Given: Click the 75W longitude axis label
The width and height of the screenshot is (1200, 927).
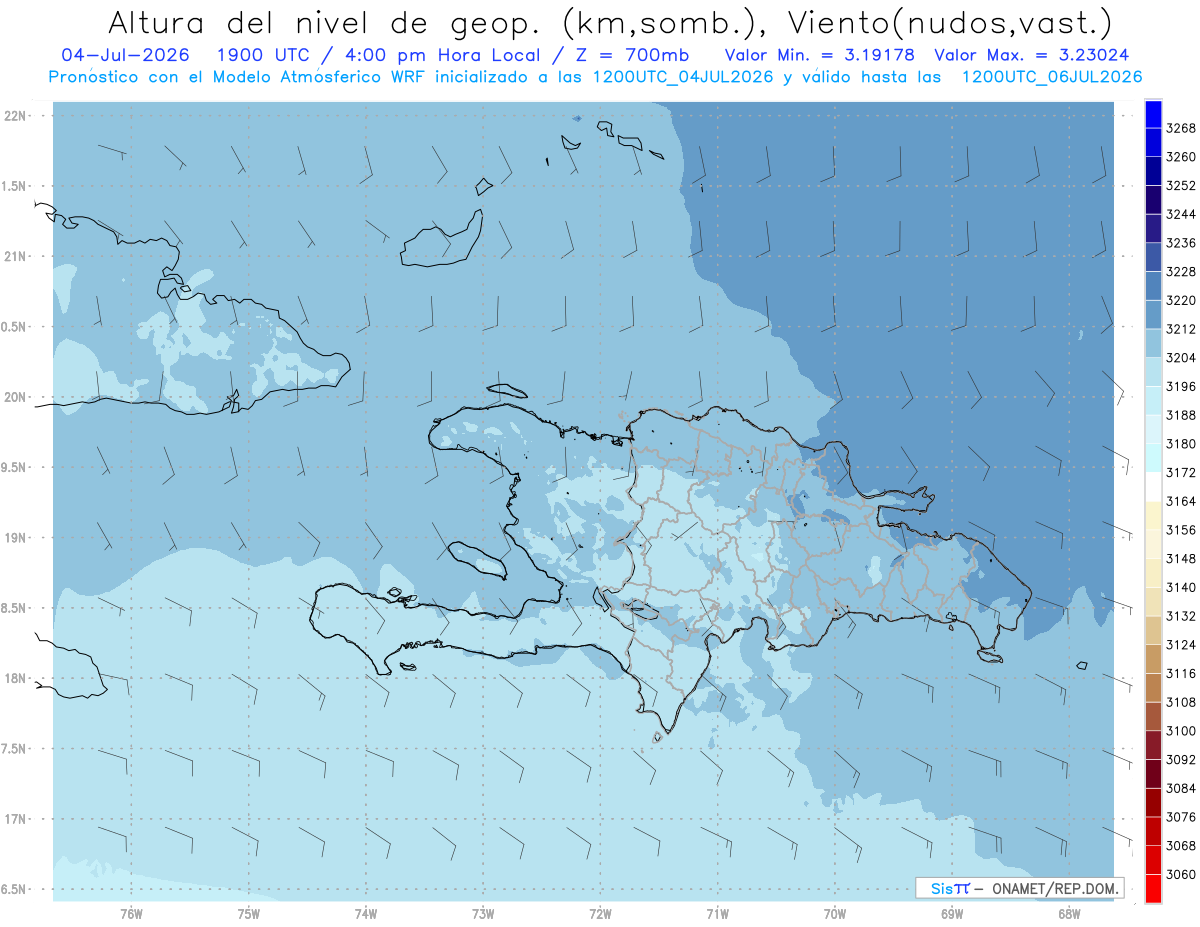Looking at the screenshot, I should [248, 914].
